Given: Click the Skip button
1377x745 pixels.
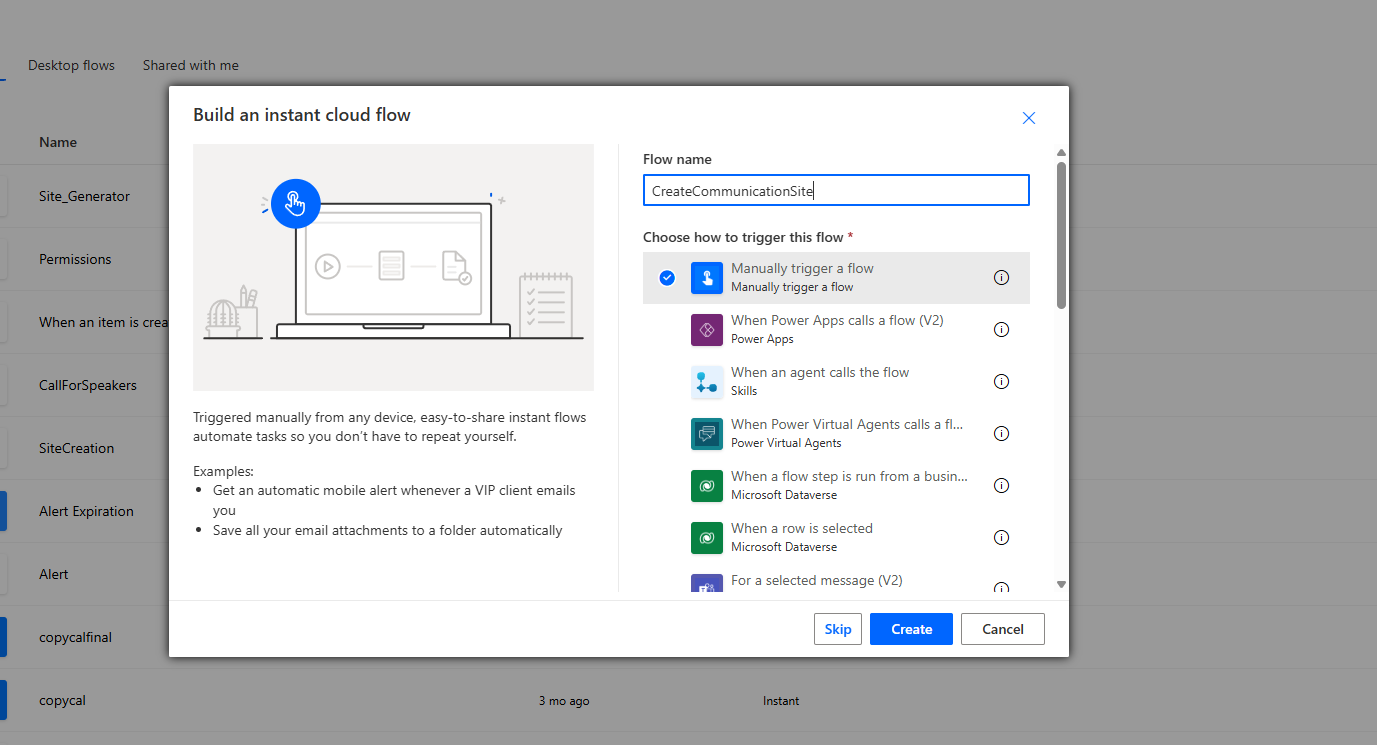Looking at the screenshot, I should click(837, 629).
